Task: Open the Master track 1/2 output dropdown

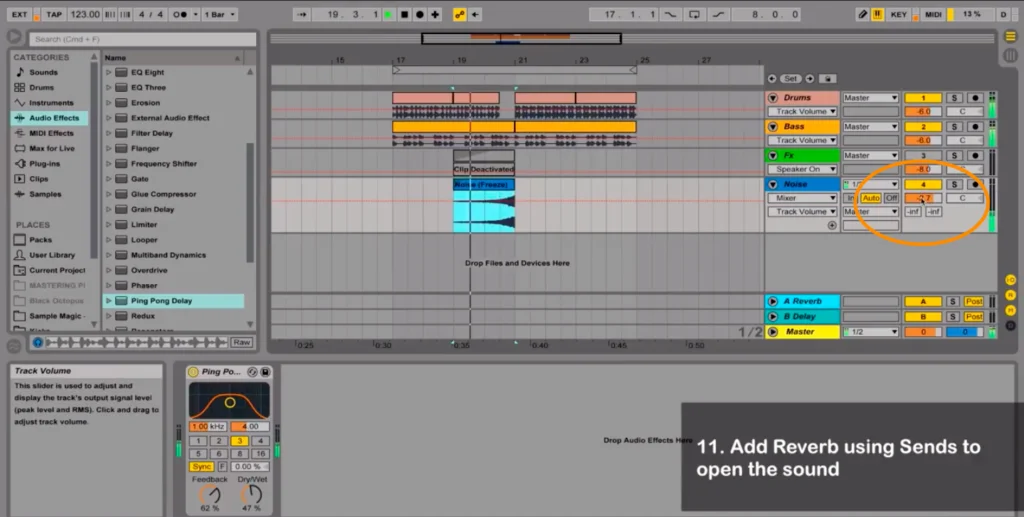Action: click(x=871, y=332)
